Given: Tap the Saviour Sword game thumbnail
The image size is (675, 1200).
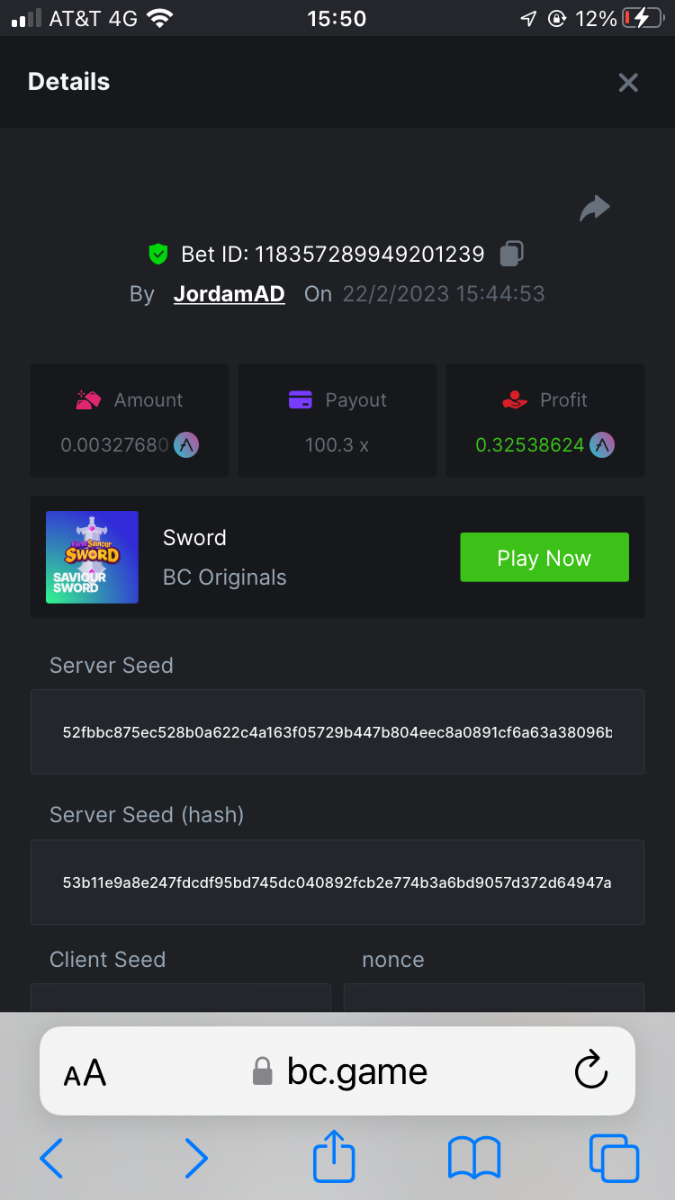Looking at the screenshot, I should pyautogui.click(x=92, y=557).
